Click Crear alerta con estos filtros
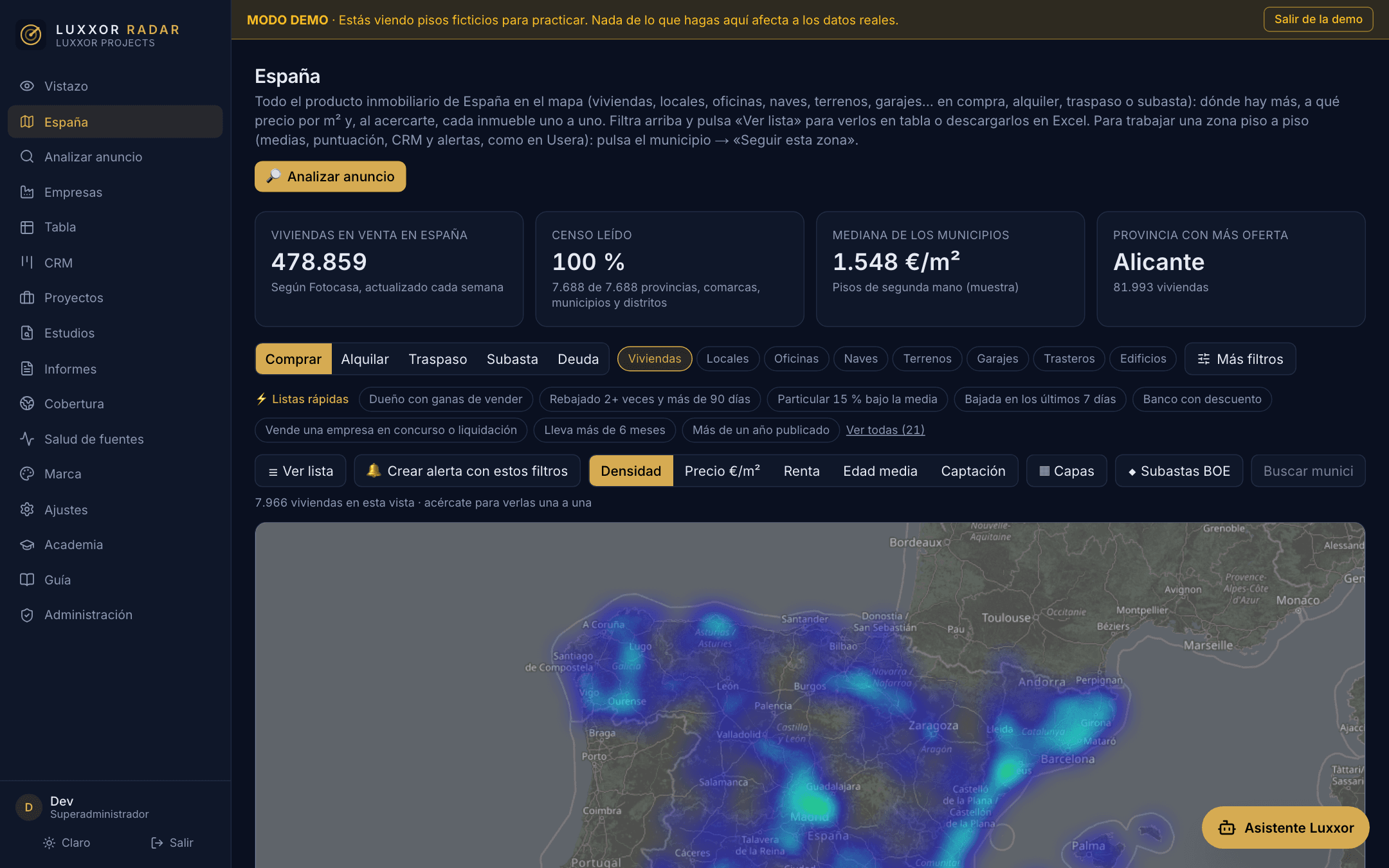The width and height of the screenshot is (1389, 868). tap(467, 471)
